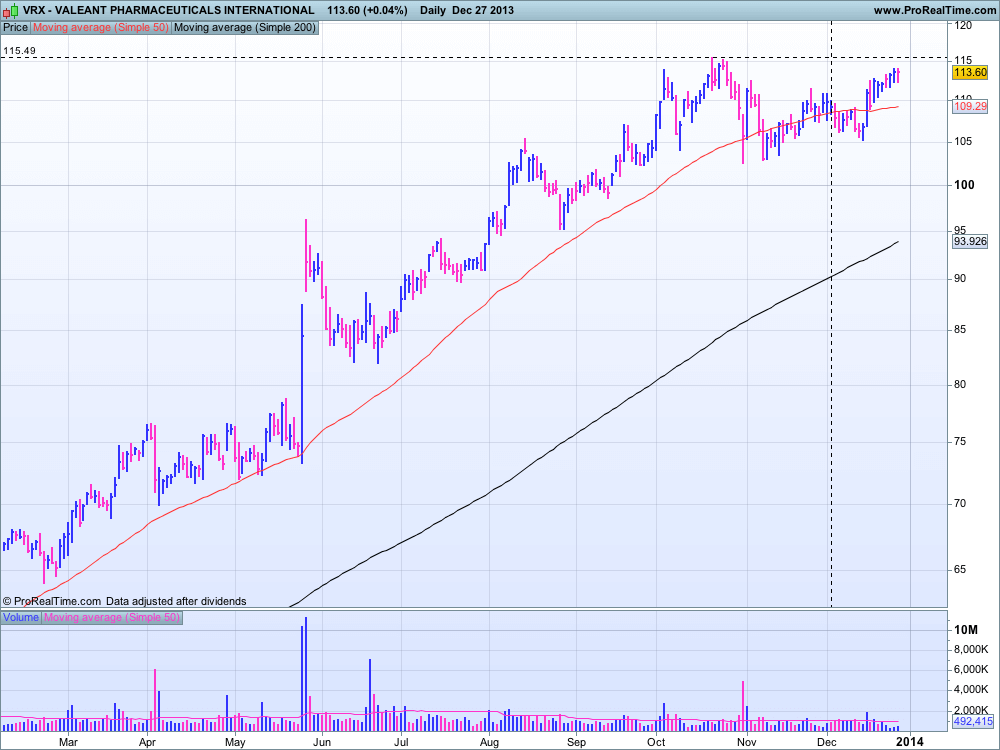The height and width of the screenshot is (750, 1000).
Task: Click the Dec 27 2013 date
Action: tap(483, 10)
